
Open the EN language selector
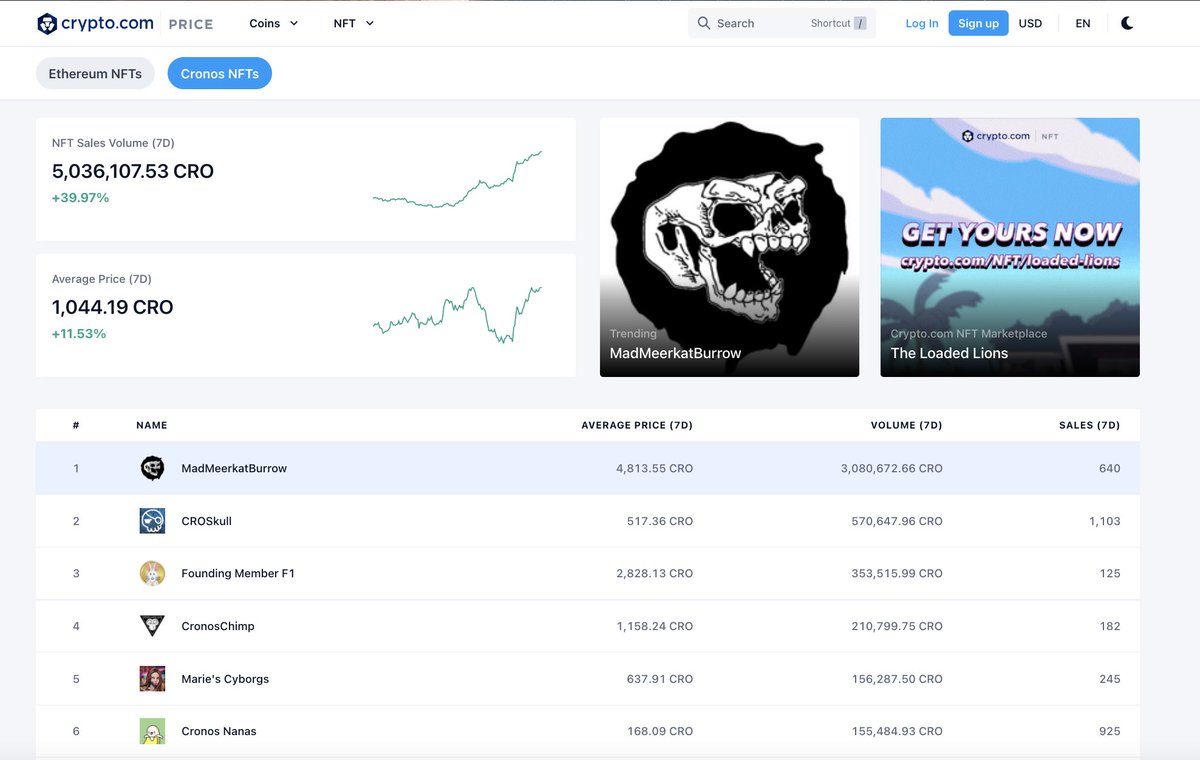1083,23
